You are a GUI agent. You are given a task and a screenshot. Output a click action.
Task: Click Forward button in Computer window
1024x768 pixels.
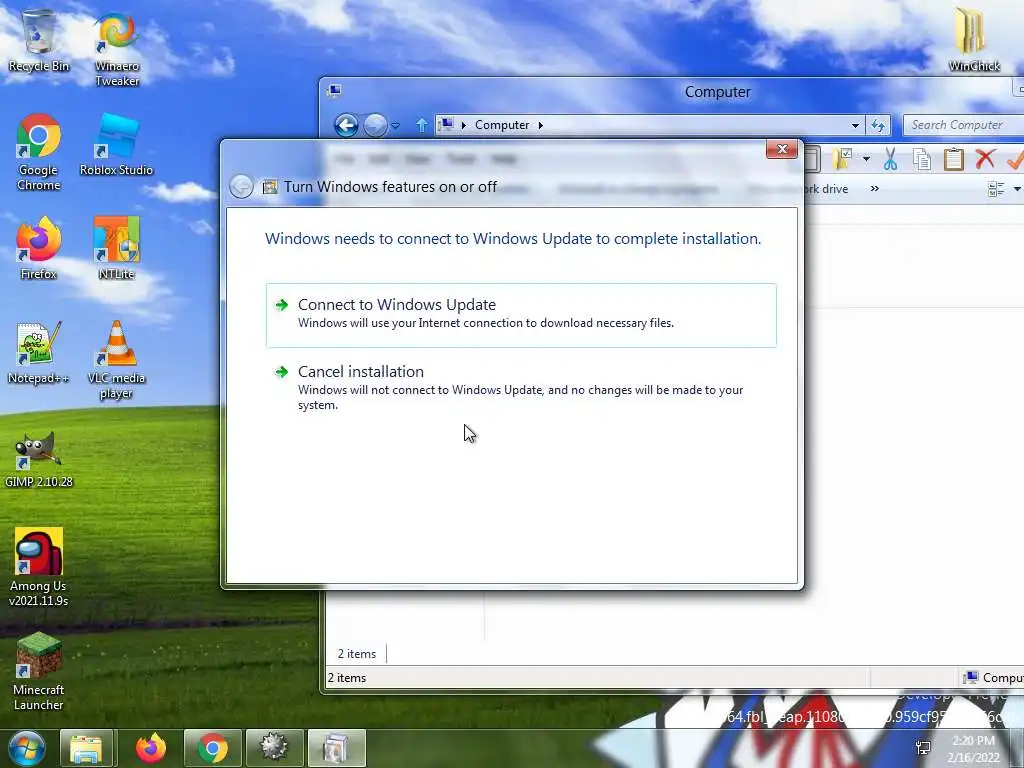click(x=375, y=125)
